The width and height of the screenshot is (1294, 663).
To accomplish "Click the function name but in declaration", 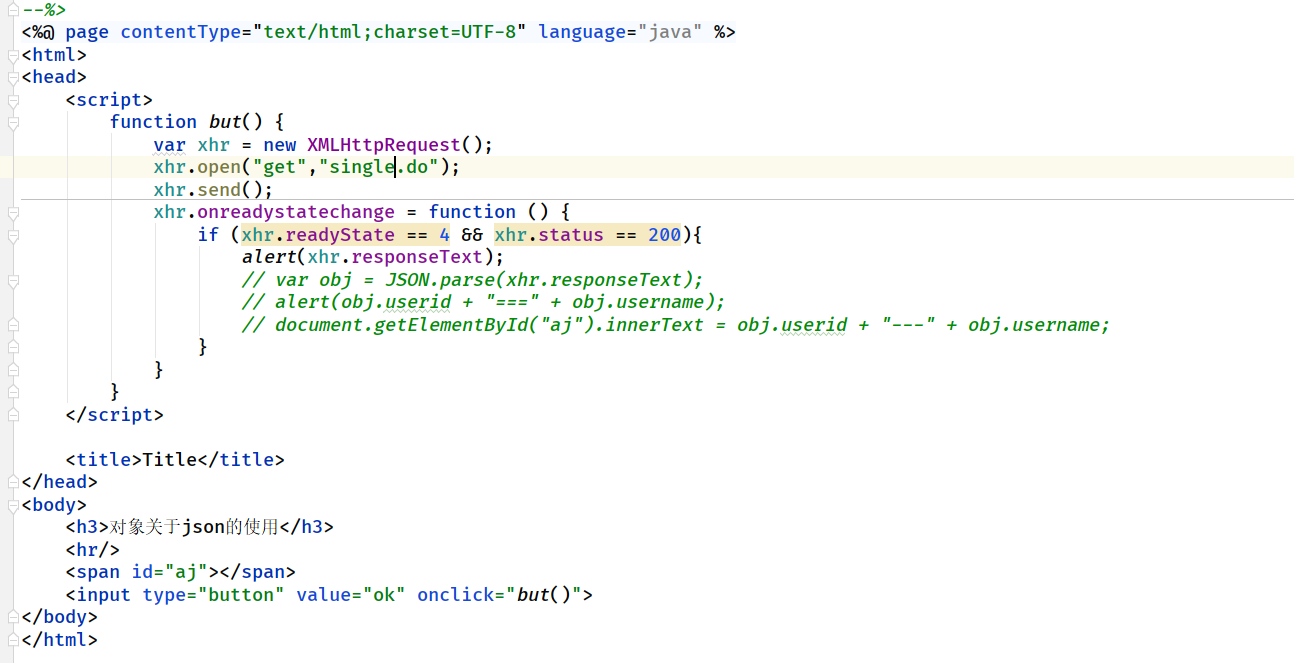I will pyautogui.click(x=225, y=122).
